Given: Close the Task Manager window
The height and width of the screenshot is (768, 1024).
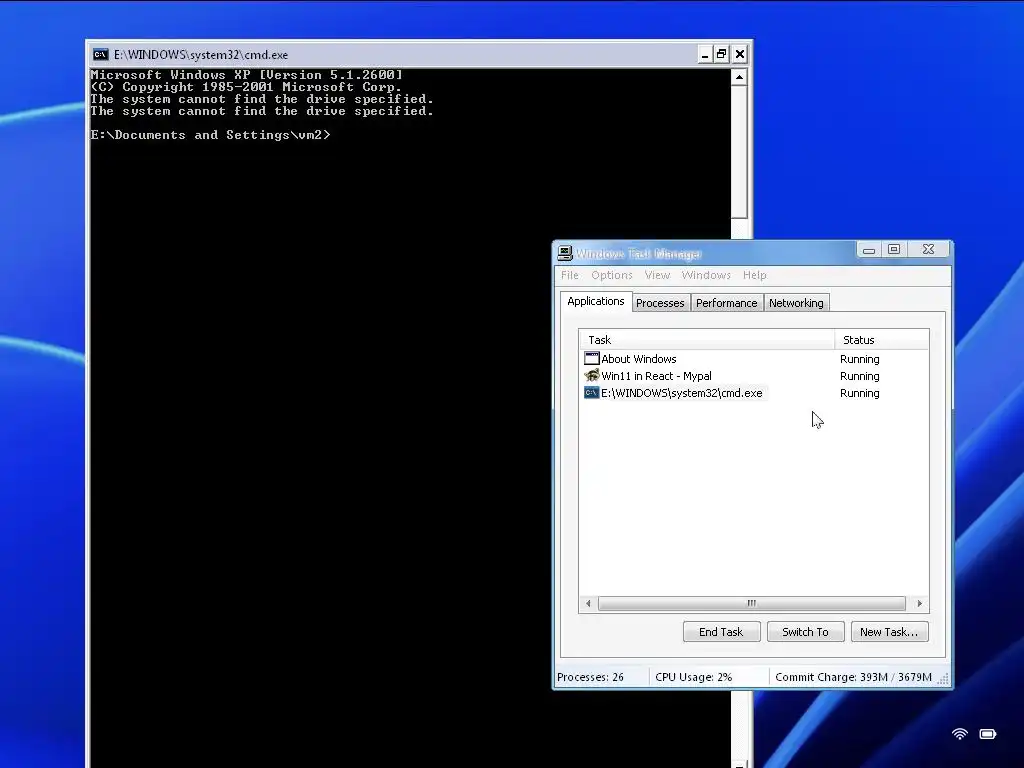Looking at the screenshot, I should pos(928,249).
